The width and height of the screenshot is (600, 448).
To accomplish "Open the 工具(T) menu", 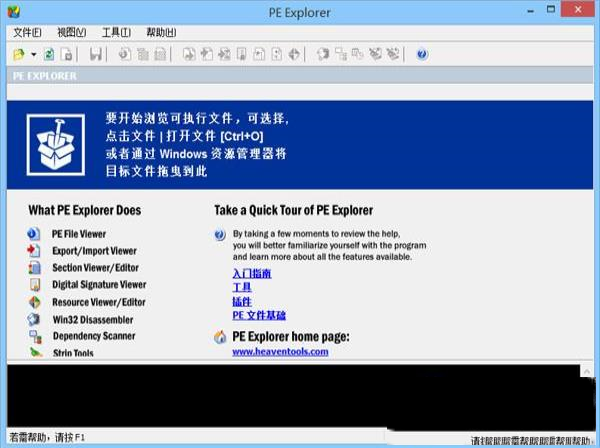I will click(x=116, y=33).
